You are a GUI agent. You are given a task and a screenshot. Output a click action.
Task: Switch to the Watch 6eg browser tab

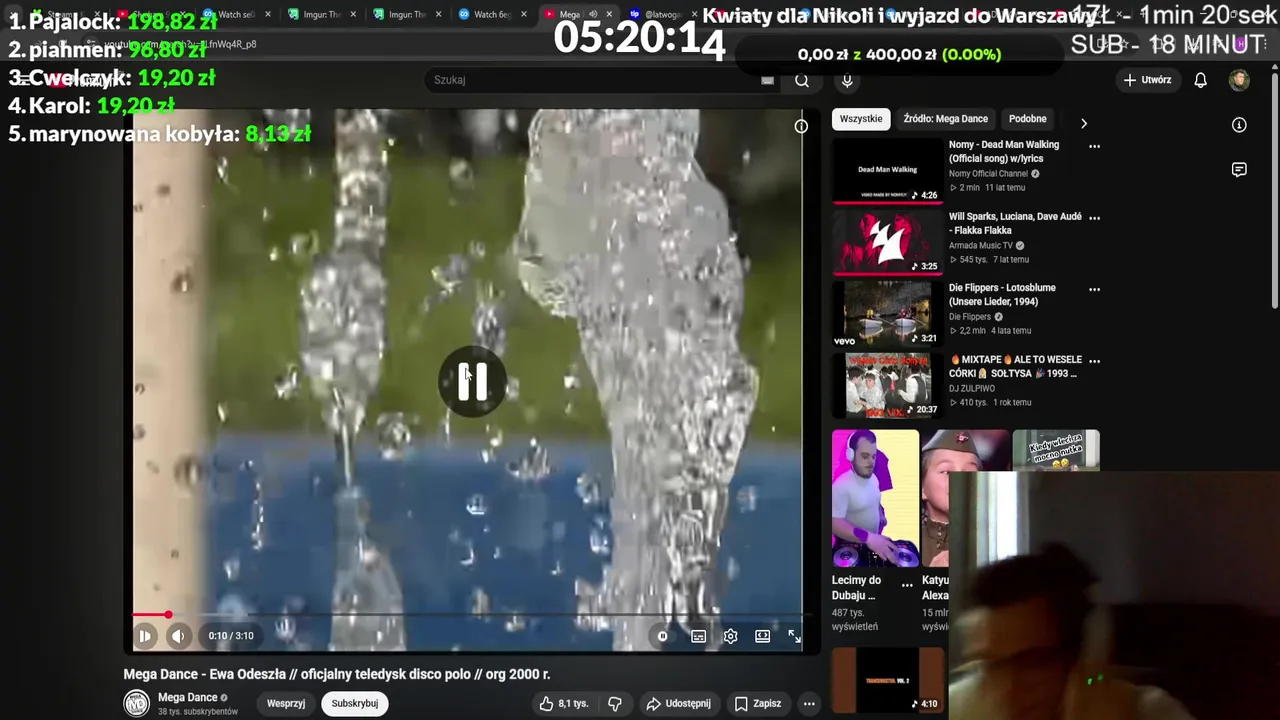pos(491,15)
